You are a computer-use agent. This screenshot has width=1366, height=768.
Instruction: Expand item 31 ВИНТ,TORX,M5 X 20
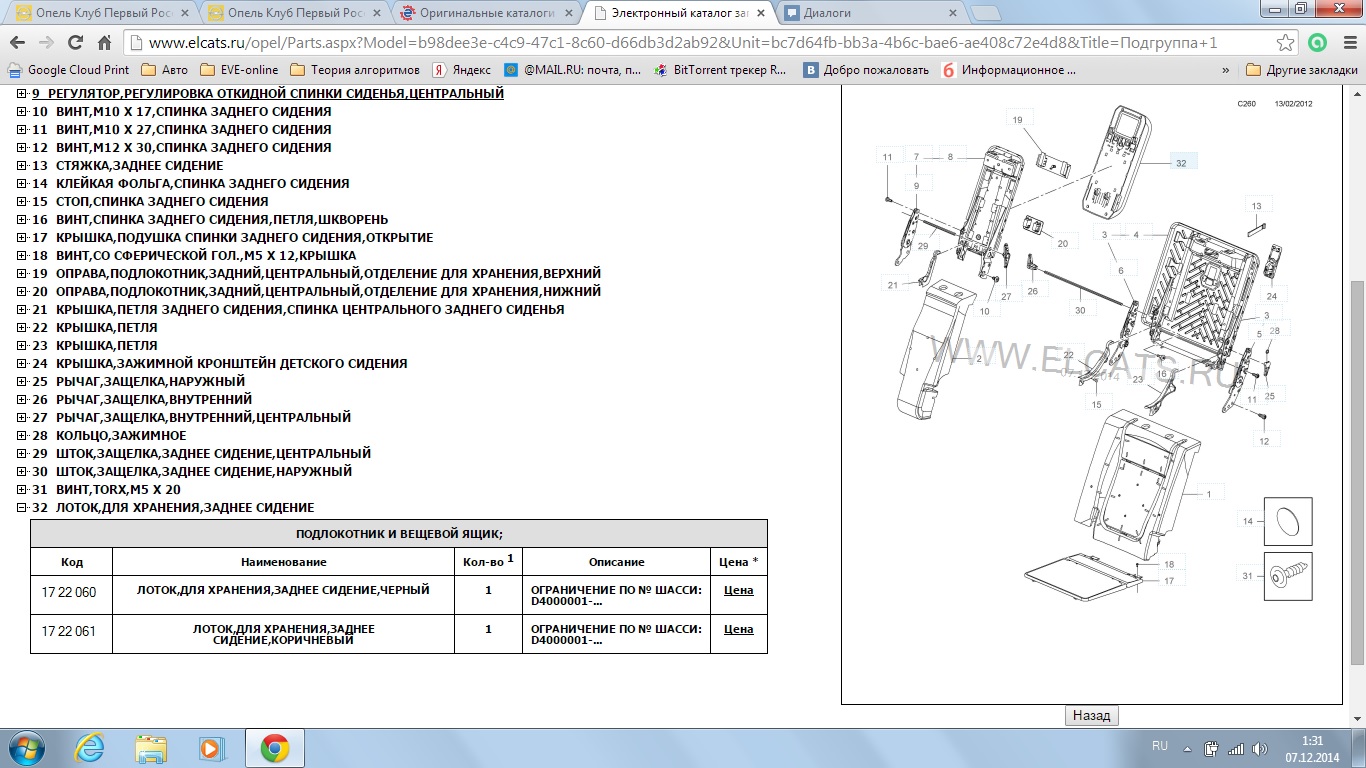(22, 490)
